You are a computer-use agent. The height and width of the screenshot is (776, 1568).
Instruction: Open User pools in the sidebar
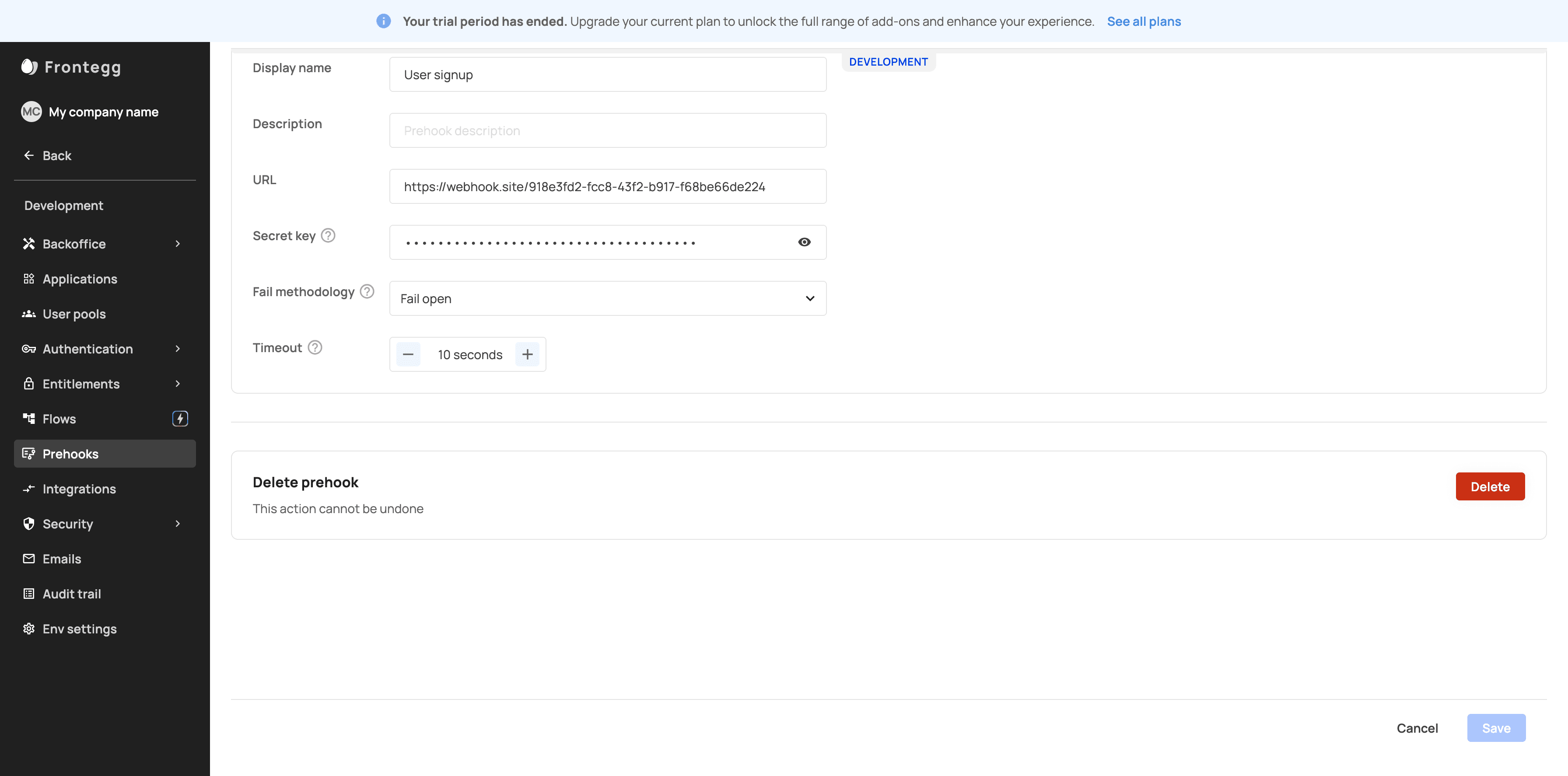(x=105, y=314)
